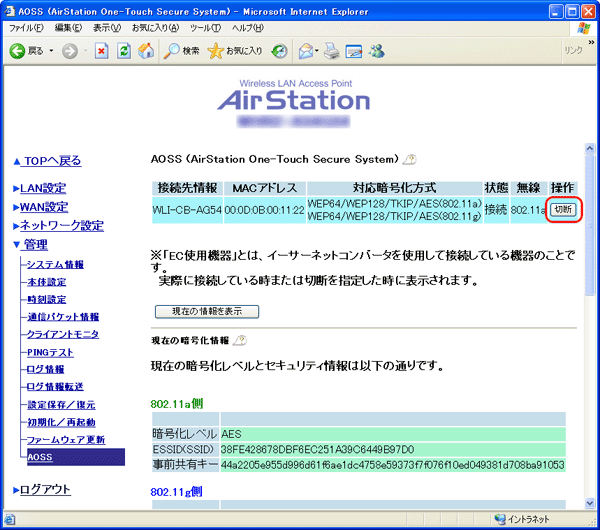
Task: Open the 時刻設定 page
Action: [47, 299]
